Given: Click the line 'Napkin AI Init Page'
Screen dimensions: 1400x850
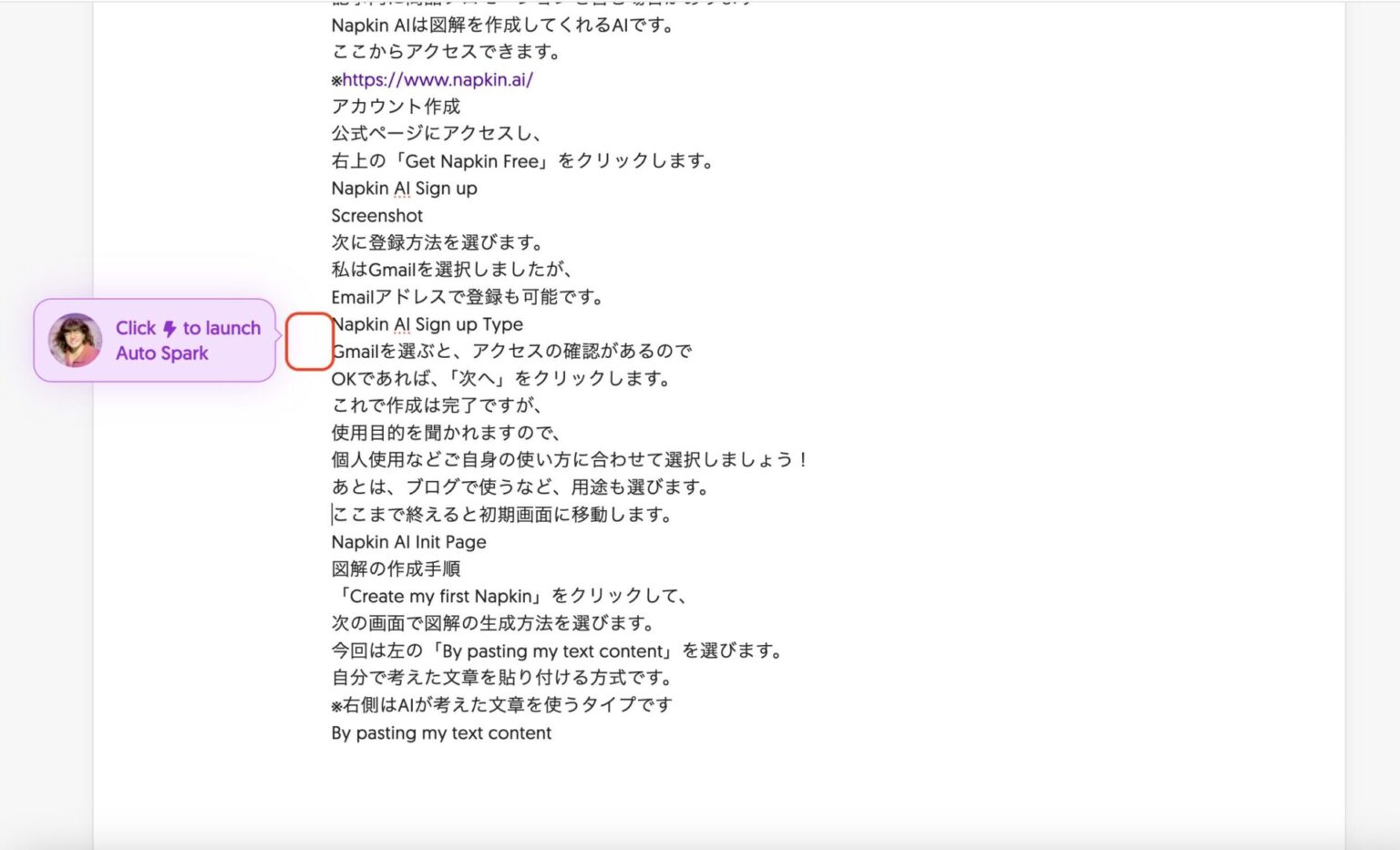Looking at the screenshot, I should pos(408,541).
